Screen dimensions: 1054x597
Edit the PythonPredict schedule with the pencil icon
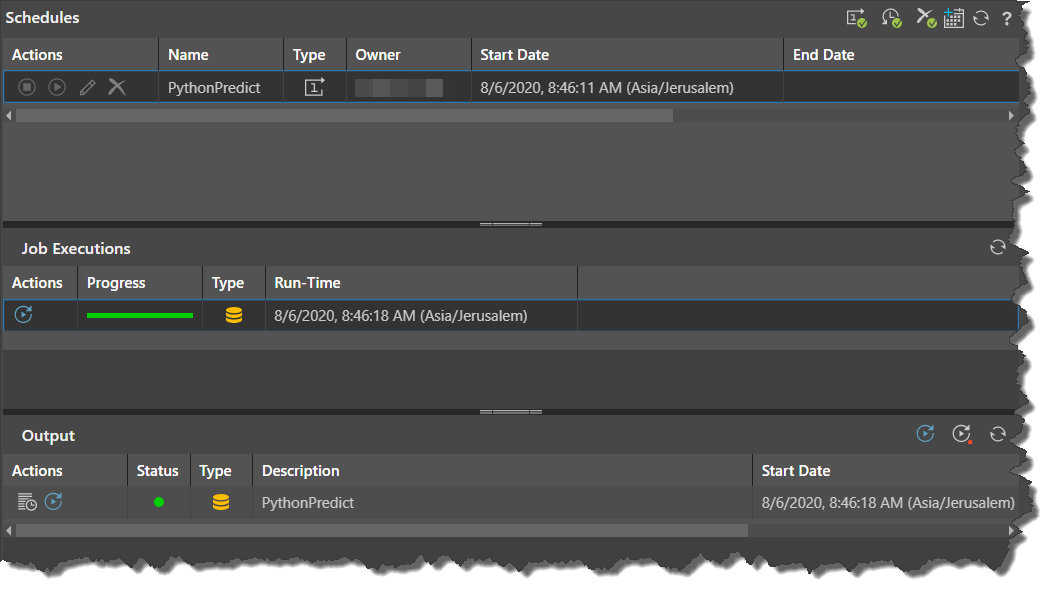pyautogui.click(x=87, y=88)
